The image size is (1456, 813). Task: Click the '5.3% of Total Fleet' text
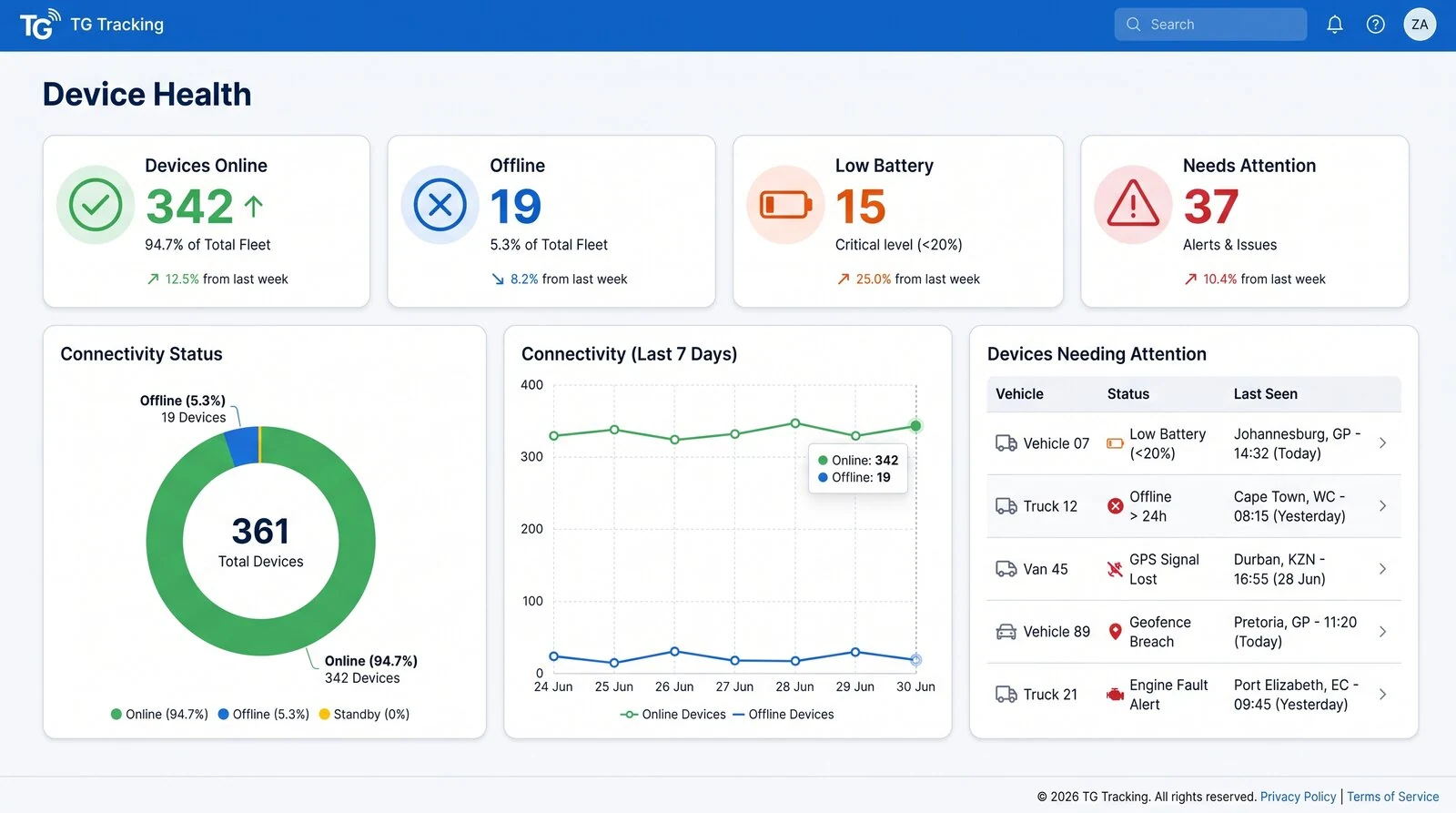click(x=549, y=245)
